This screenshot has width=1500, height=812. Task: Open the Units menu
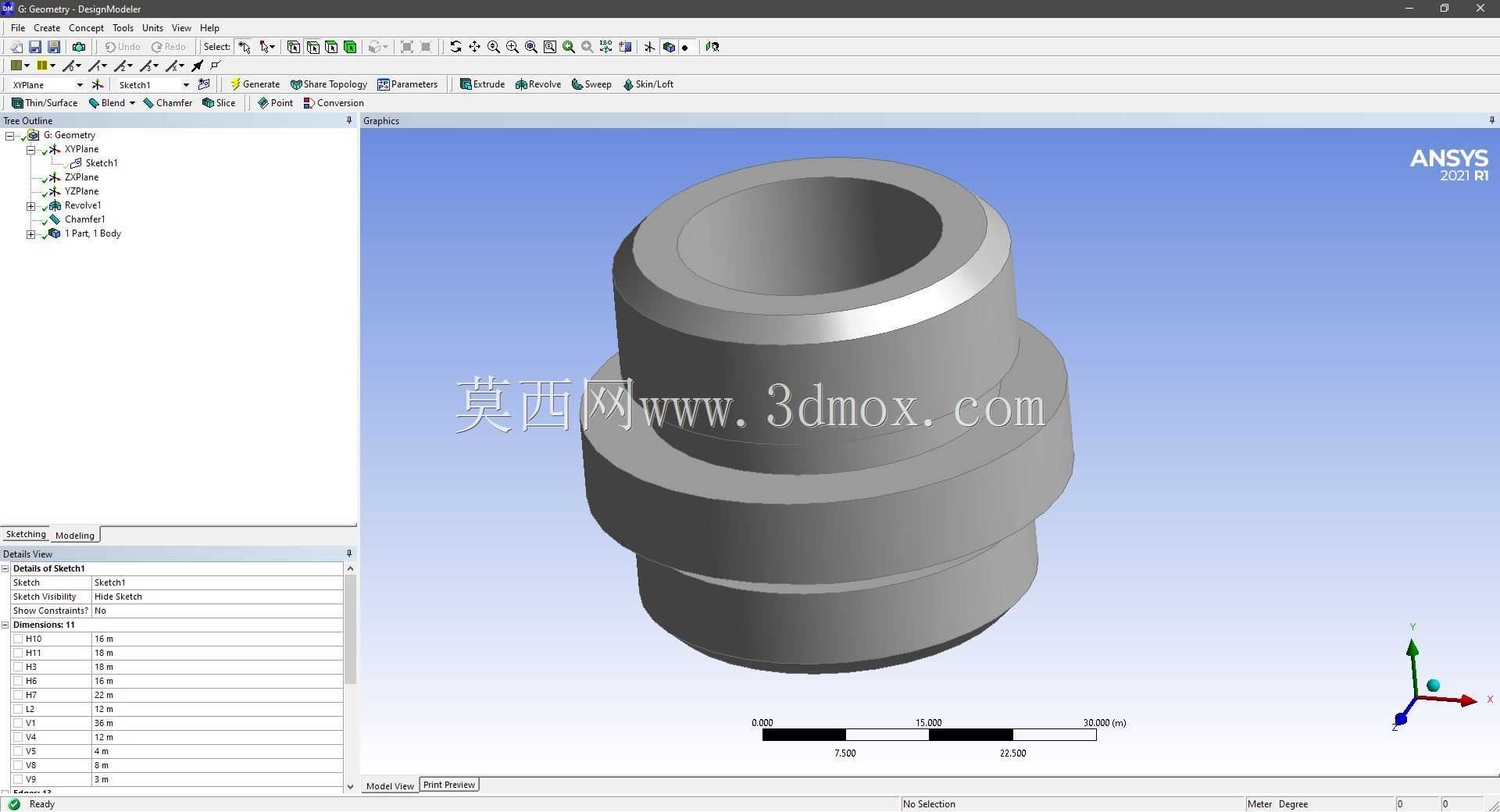coord(152,27)
